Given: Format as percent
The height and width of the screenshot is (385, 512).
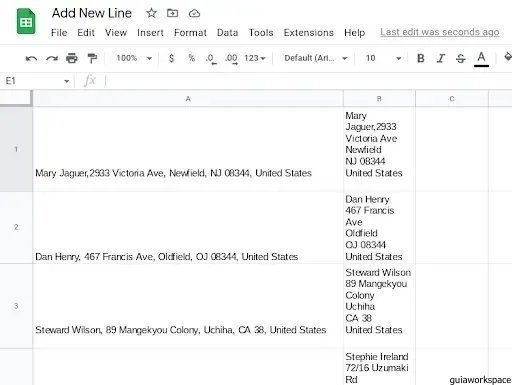Looking at the screenshot, I should coord(191,58).
